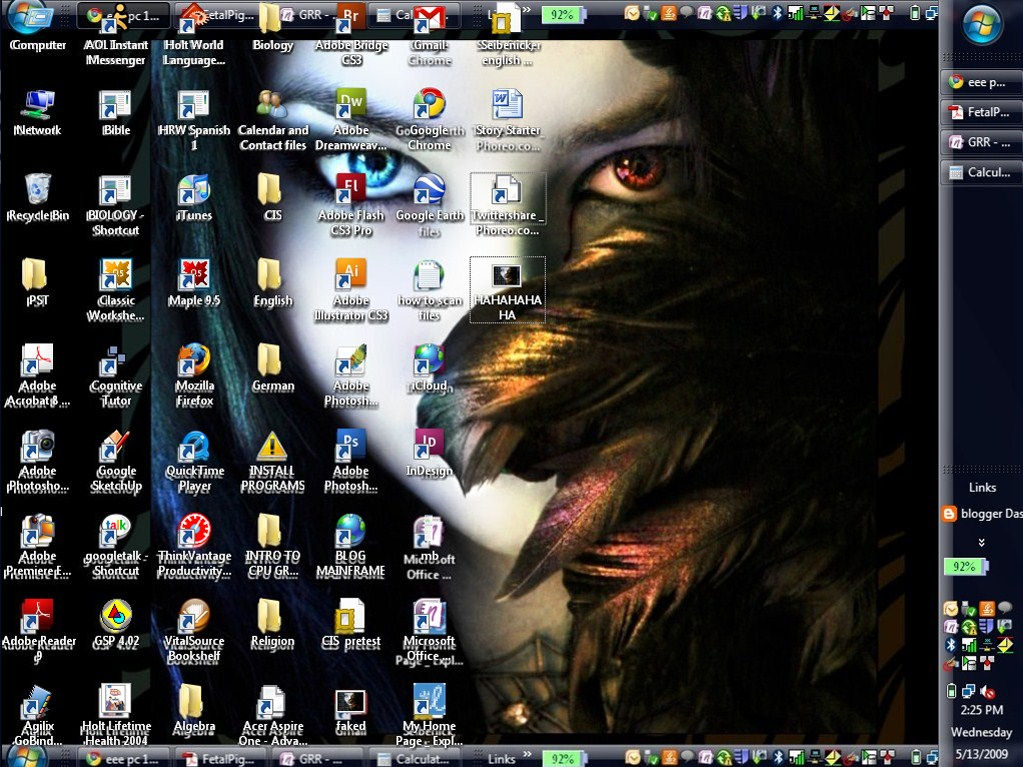Open the faked image file
The height and width of the screenshot is (767, 1023).
coord(350,708)
